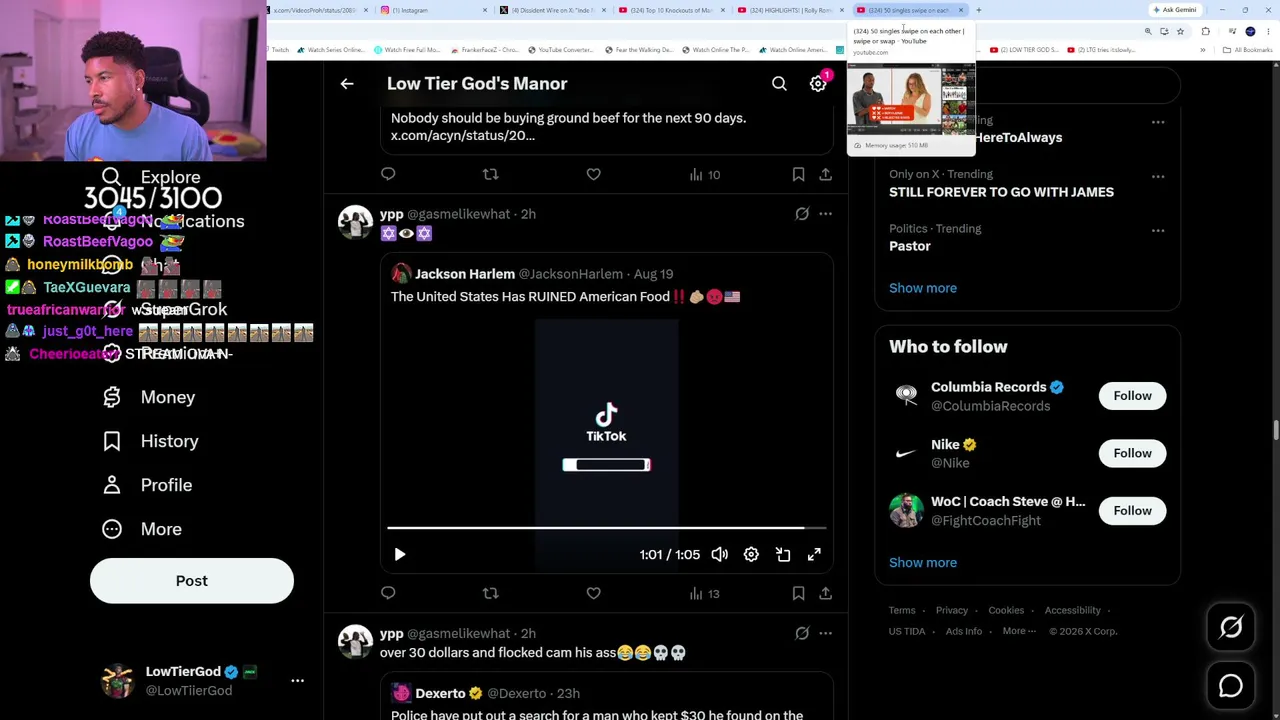Open History in the sidebar

pyautogui.click(x=150, y=441)
